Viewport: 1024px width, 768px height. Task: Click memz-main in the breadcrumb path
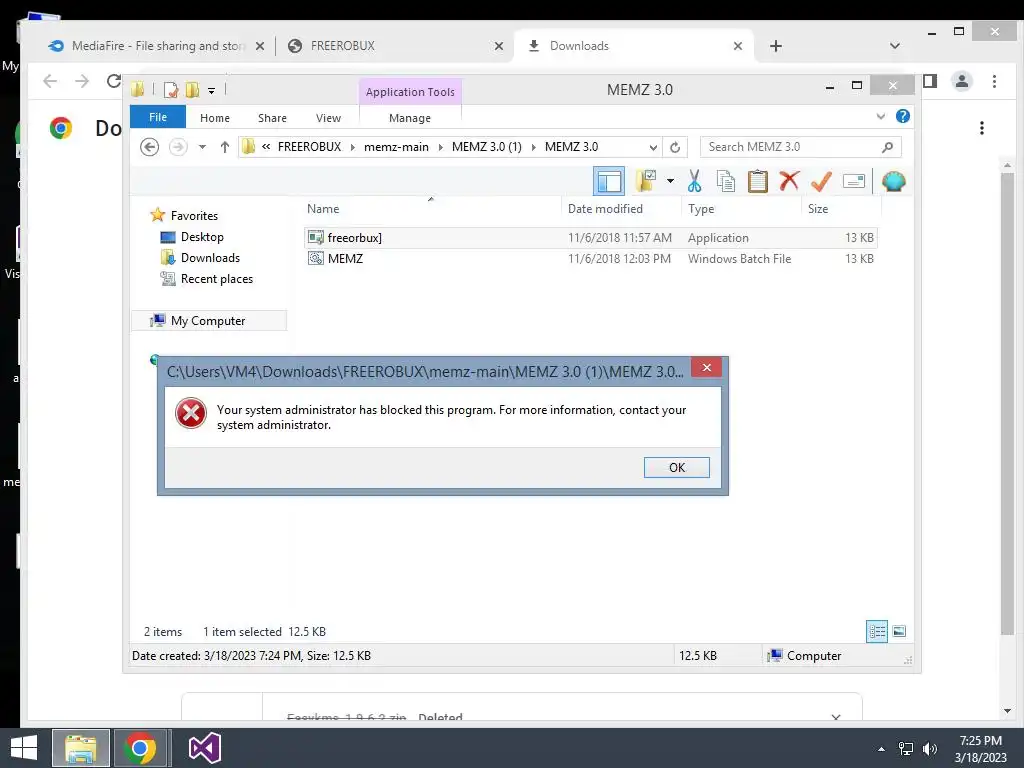pos(396,147)
